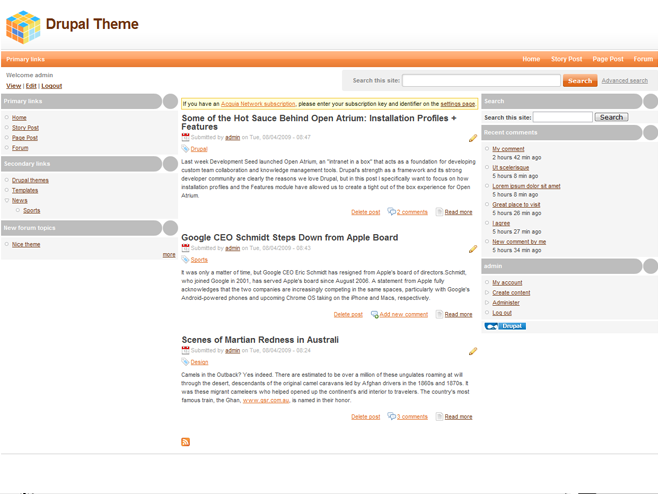Image resolution: width=658 pixels, height=494 pixels.
Task: Click the comment bubble icon beside 3 comments
Action: 391,416
